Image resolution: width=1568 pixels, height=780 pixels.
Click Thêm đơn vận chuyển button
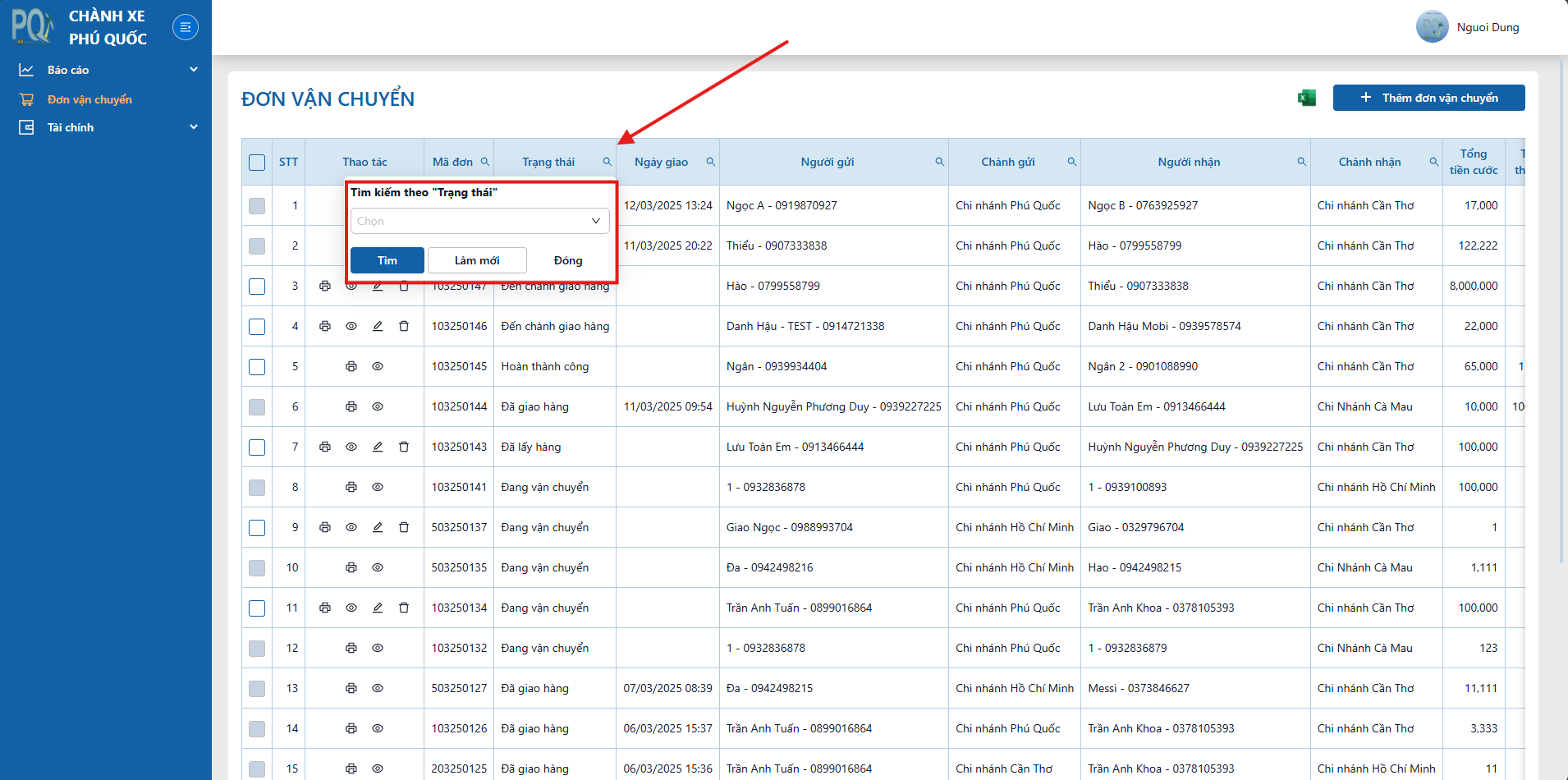pyautogui.click(x=1428, y=98)
